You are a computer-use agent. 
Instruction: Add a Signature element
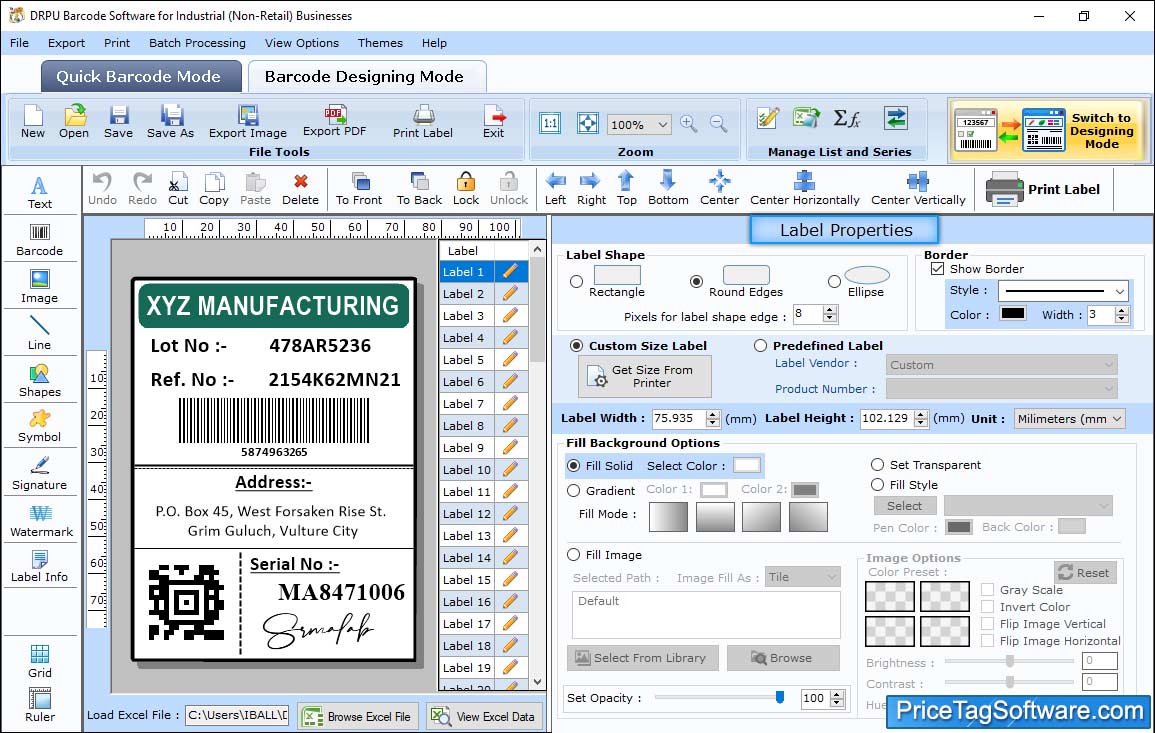40,474
